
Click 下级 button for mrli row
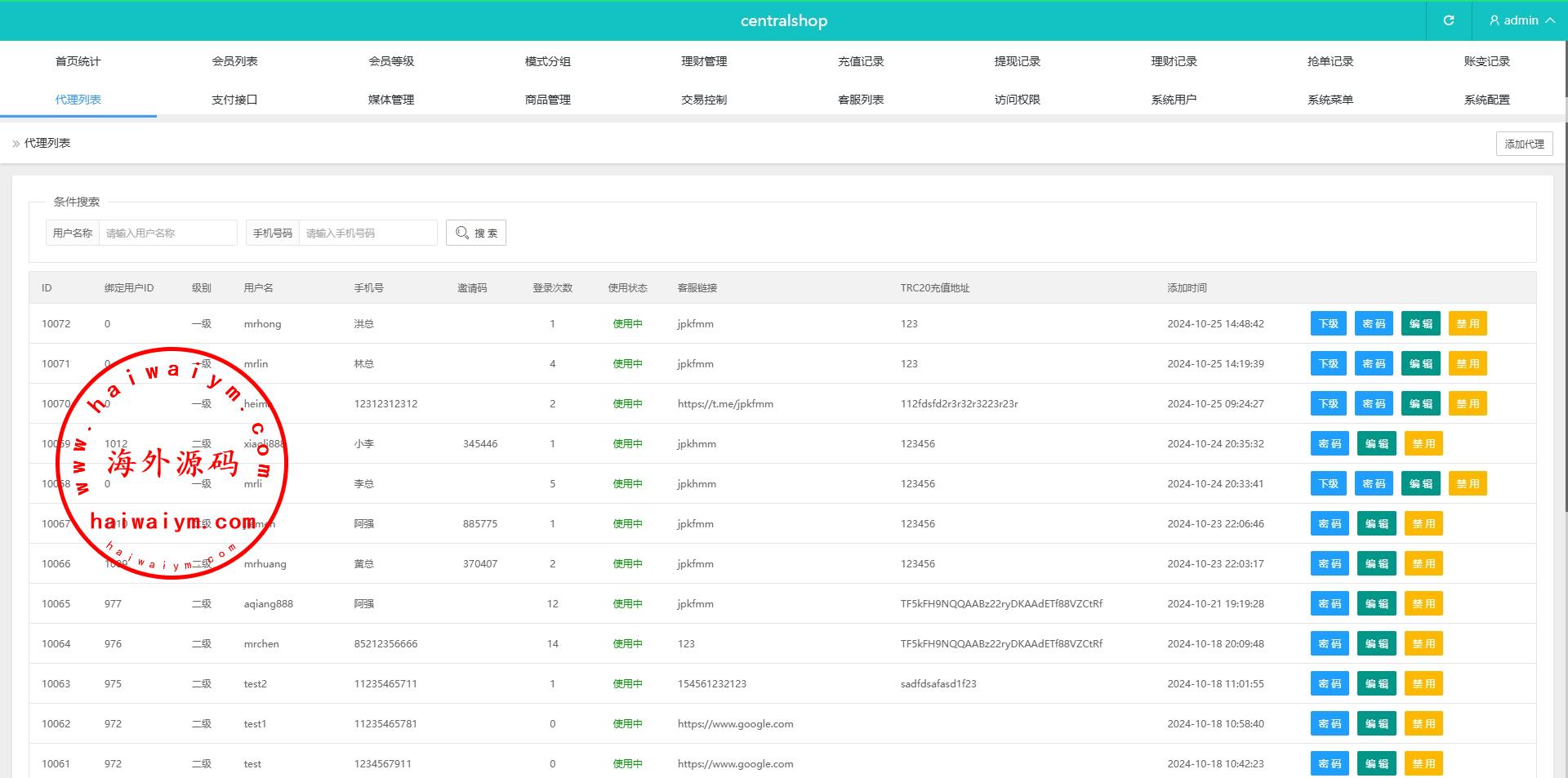(1329, 484)
